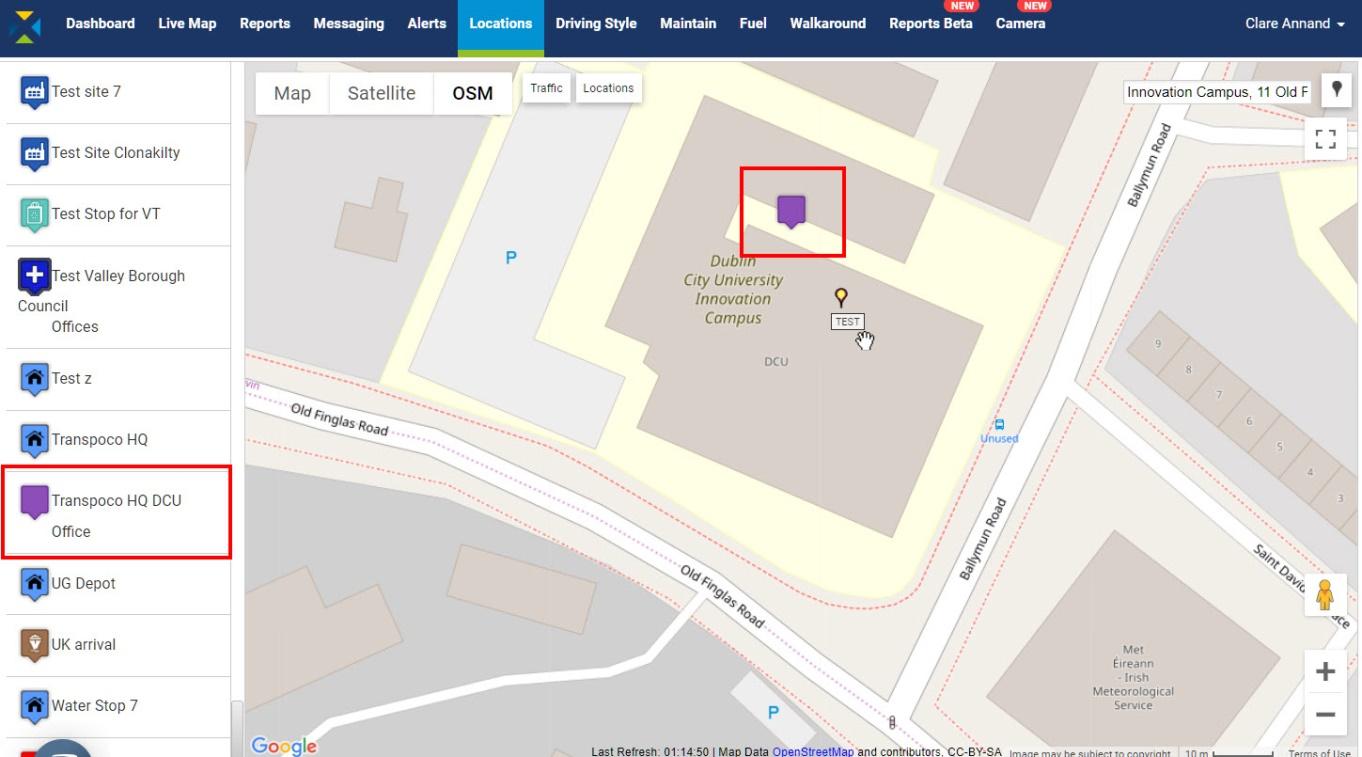The height and width of the screenshot is (757, 1362).
Task: Select UG Depot location
Action: pyautogui.click(x=118, y=583)
